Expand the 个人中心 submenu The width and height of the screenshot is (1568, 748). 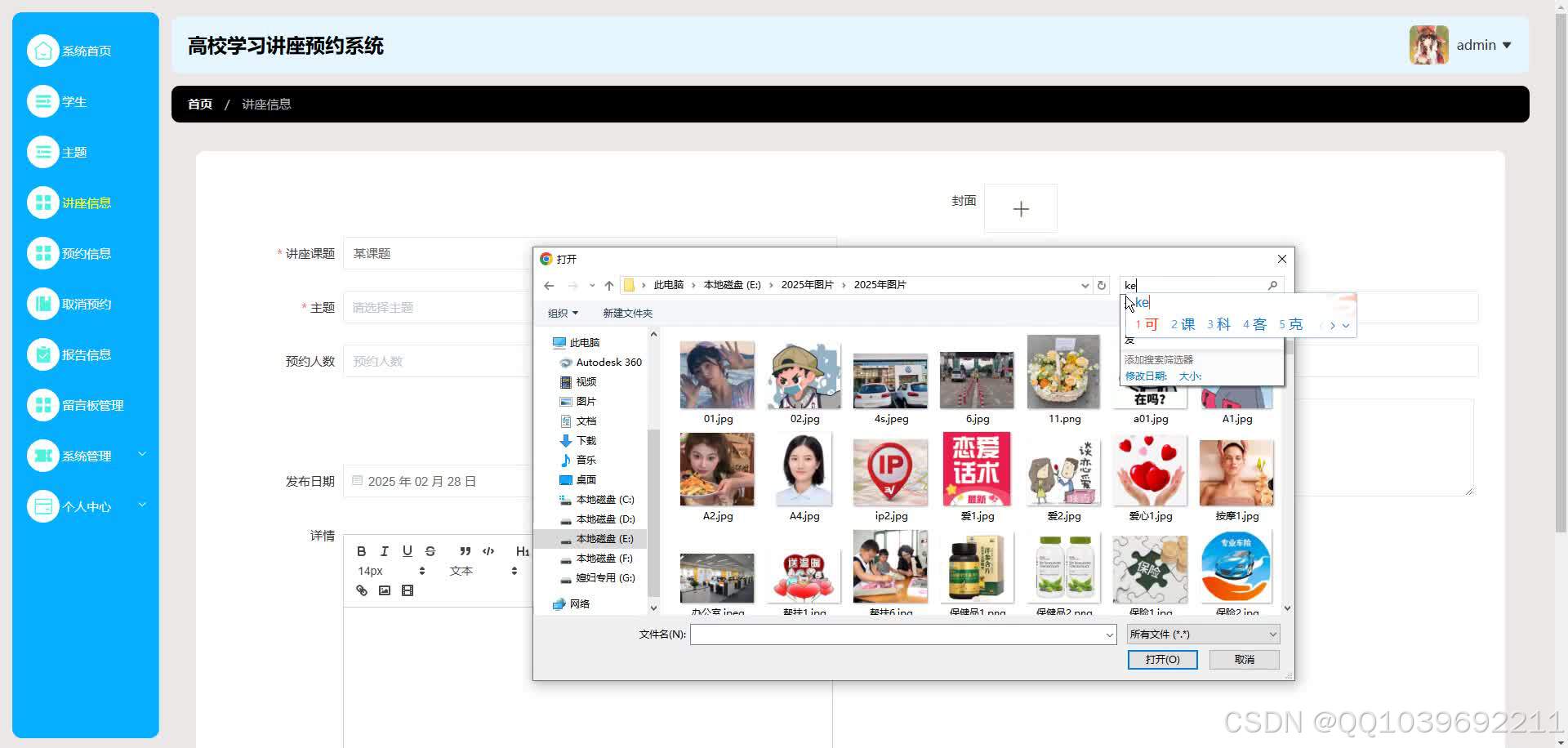coord(86,506)
